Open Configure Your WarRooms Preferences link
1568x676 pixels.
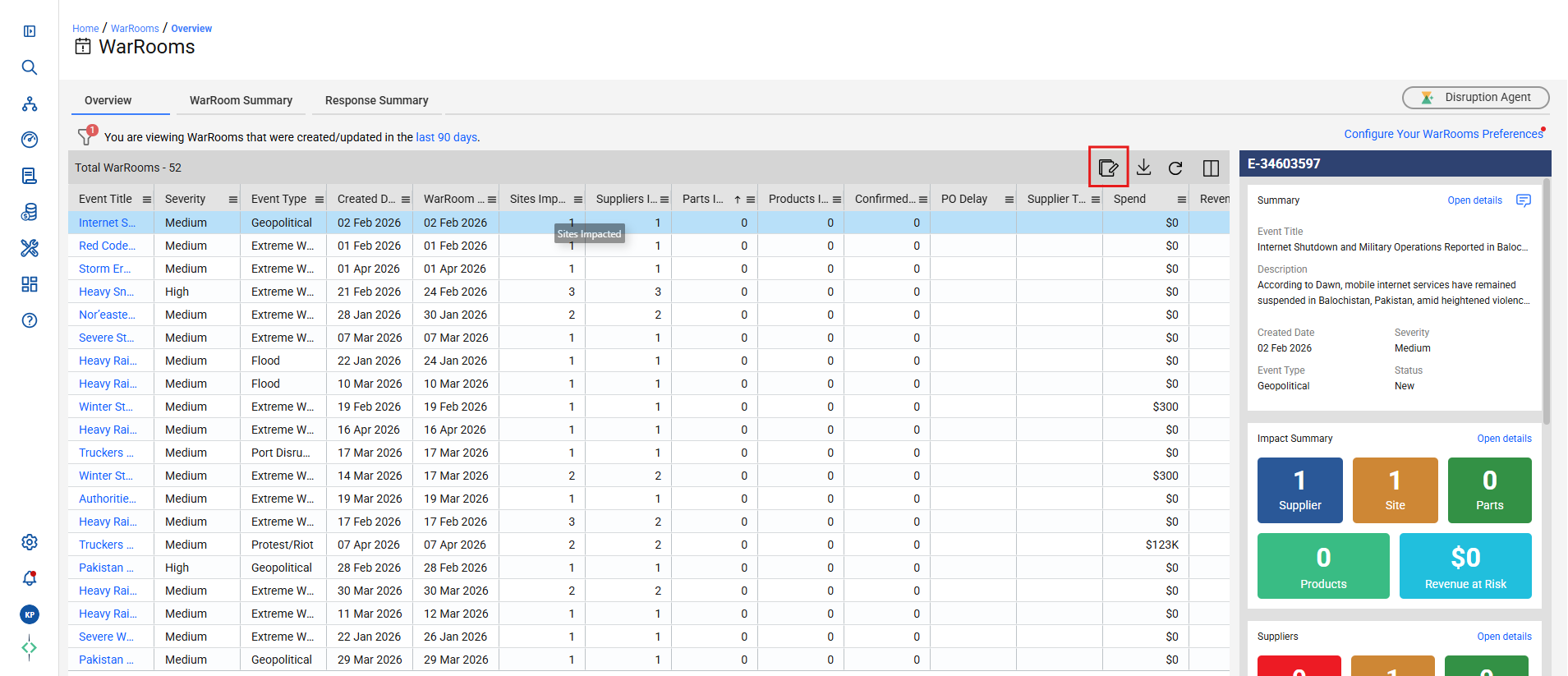[x=1443, y=134]
